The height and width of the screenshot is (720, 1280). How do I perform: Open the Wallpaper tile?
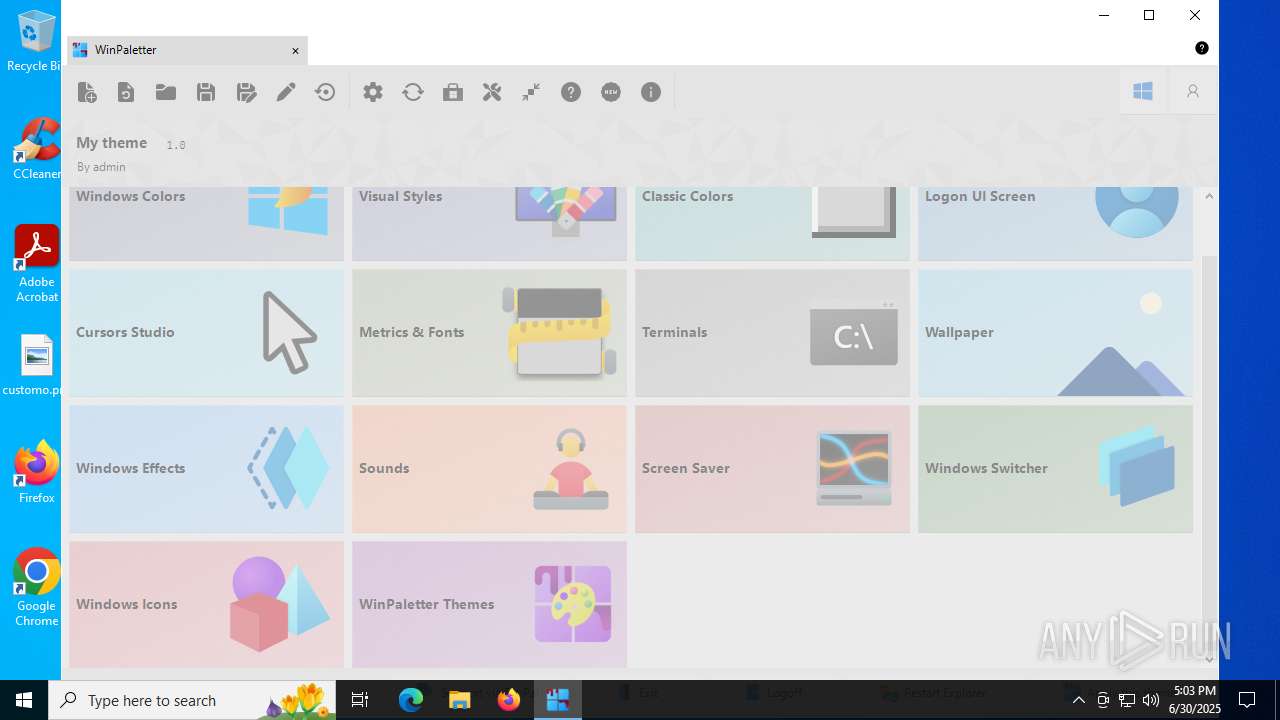point(1055,333)
